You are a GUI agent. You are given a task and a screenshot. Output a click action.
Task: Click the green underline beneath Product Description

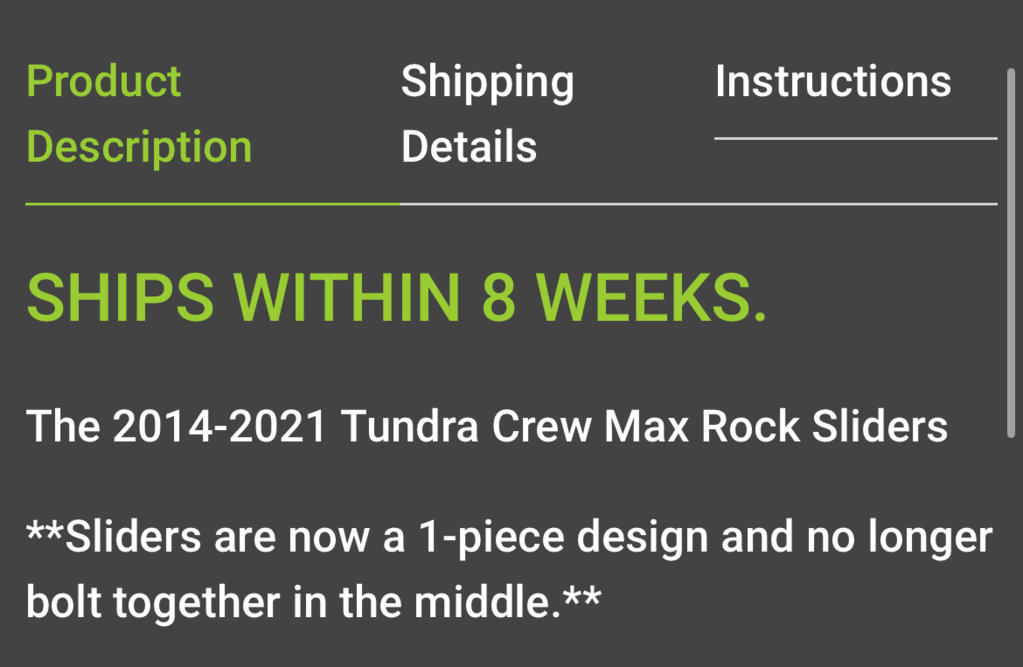(213, 204)
